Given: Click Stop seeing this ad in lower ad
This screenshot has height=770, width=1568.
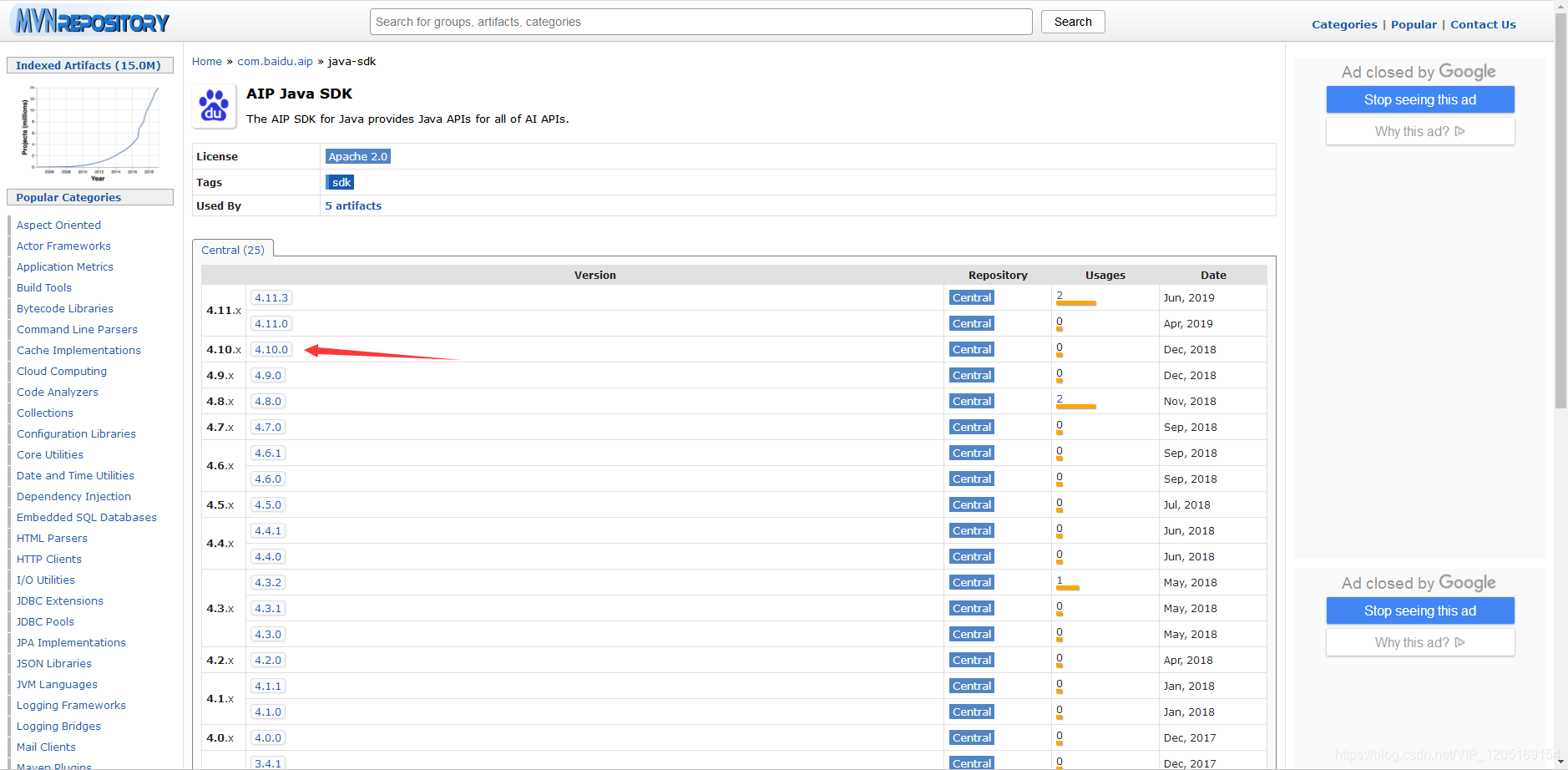Looking at the screenshot, I should coord(1419,610).
